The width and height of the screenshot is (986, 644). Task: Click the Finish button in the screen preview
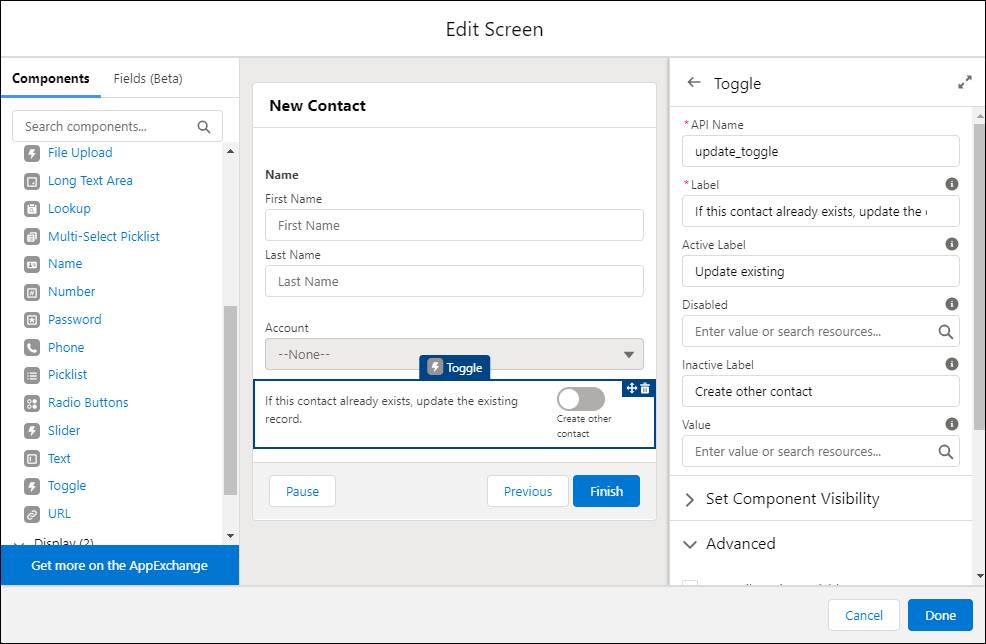(x=606, y=491)
